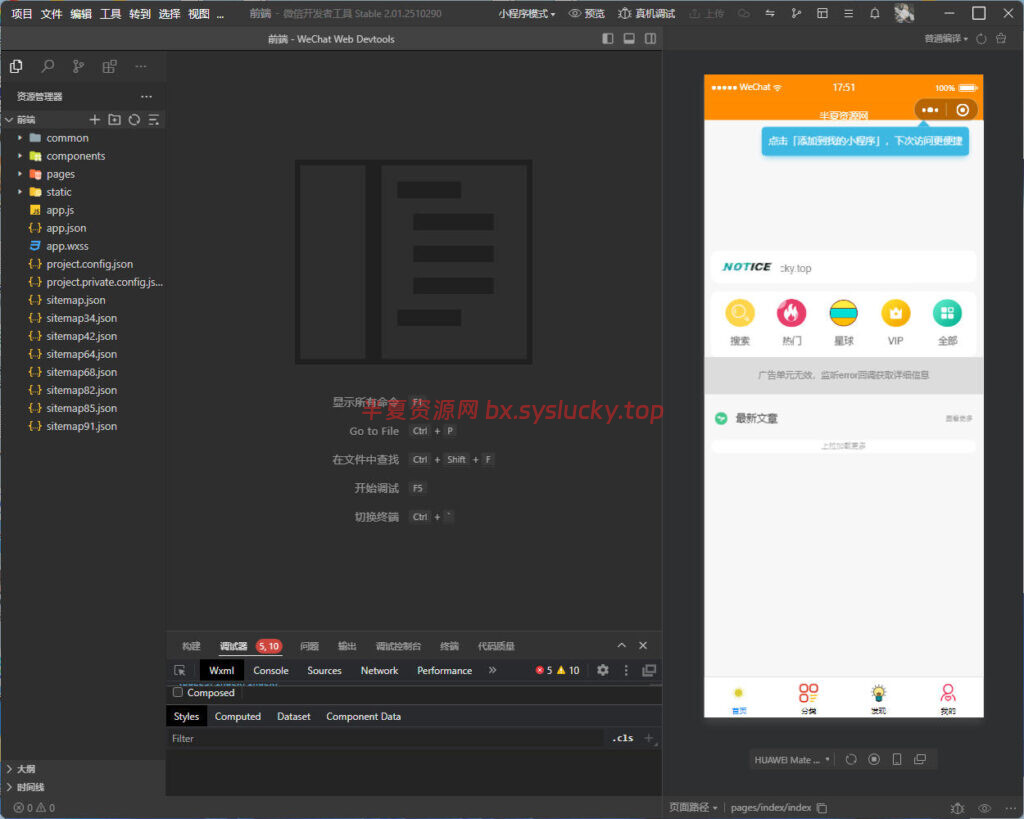Click the 预览 preview button
This screenshot has width=1024, height=819.
pos(586,14)
